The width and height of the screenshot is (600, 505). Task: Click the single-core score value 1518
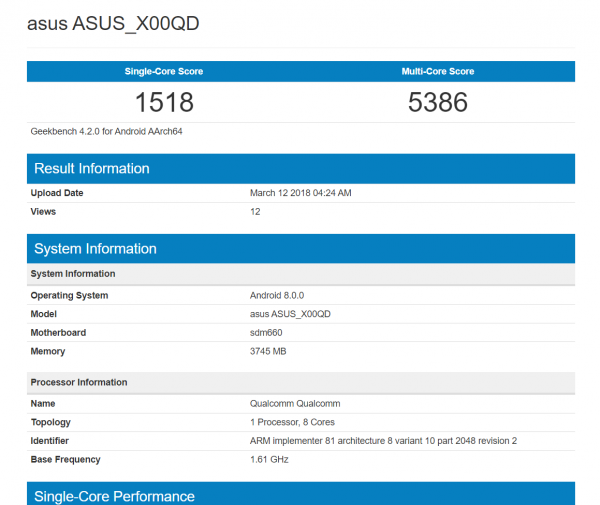[164, 102]
